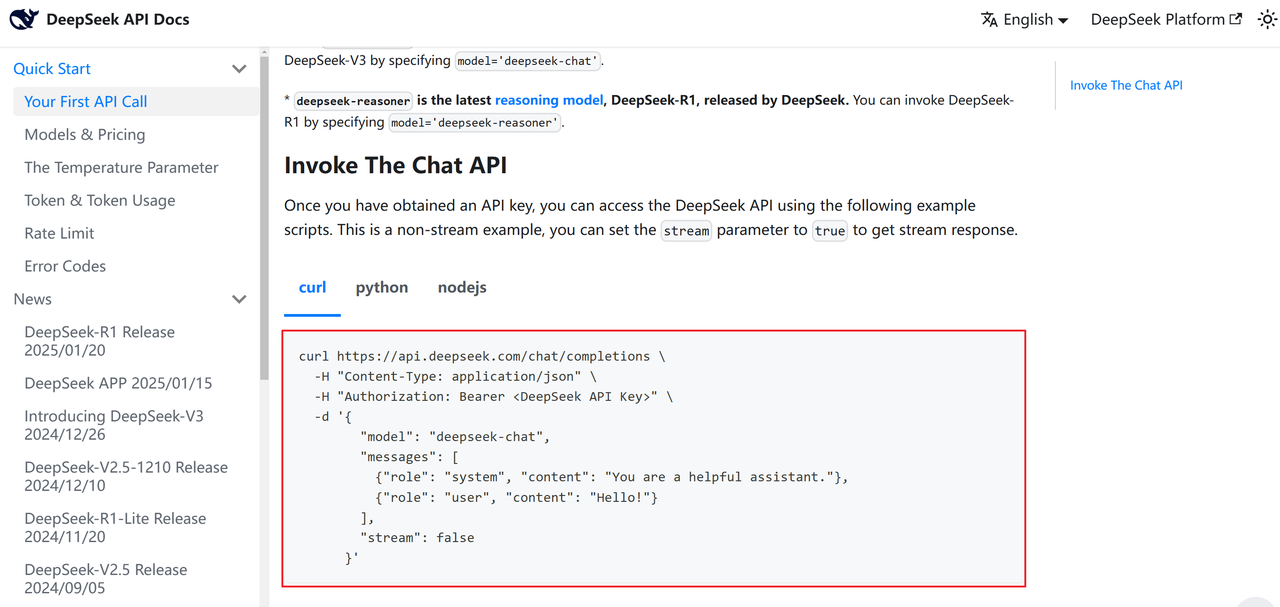
Task: Open the reasoning model hyperlink
Action: [x=549, y=100]
